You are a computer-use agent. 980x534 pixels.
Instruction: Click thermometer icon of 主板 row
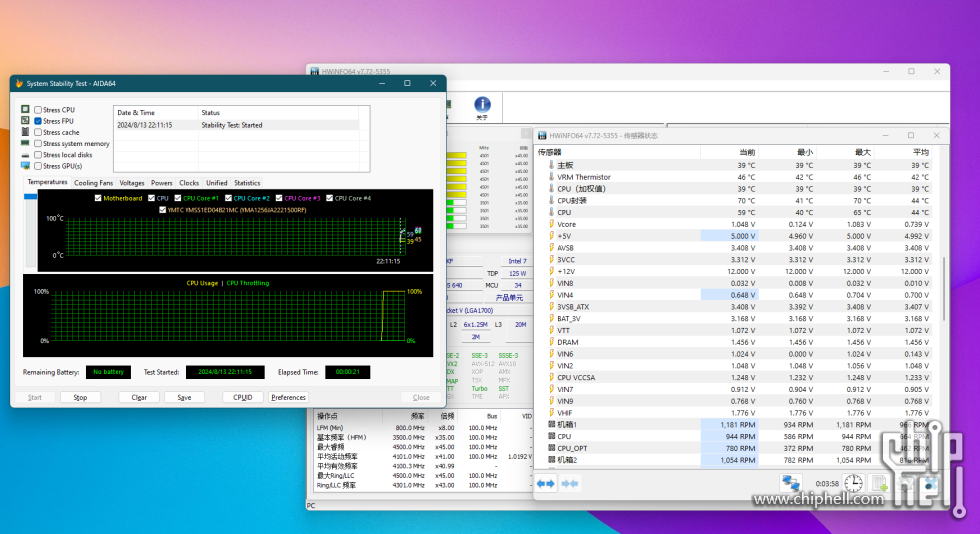(551, 165)
